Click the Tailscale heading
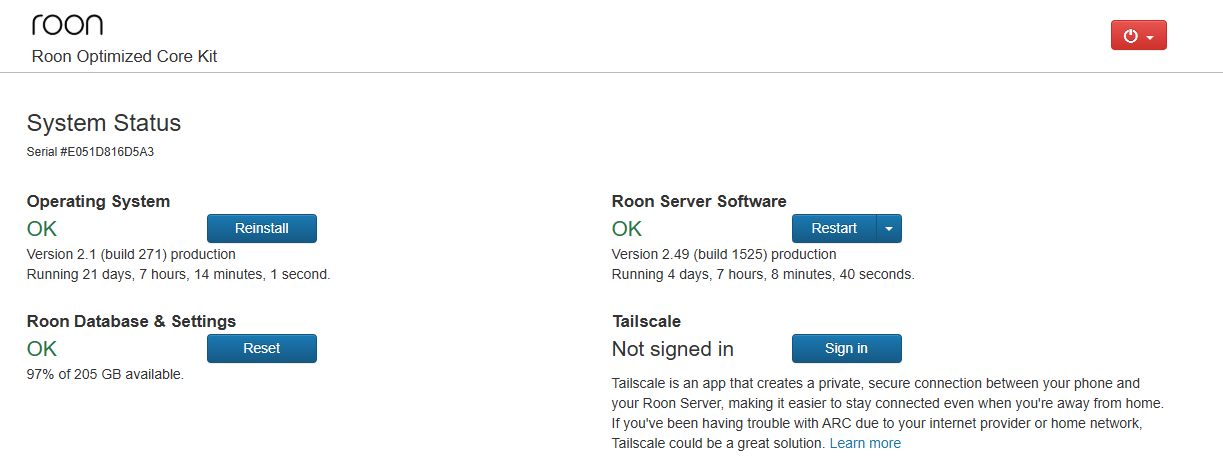Viewport: 1223px width, 476px height. (646, 321)
